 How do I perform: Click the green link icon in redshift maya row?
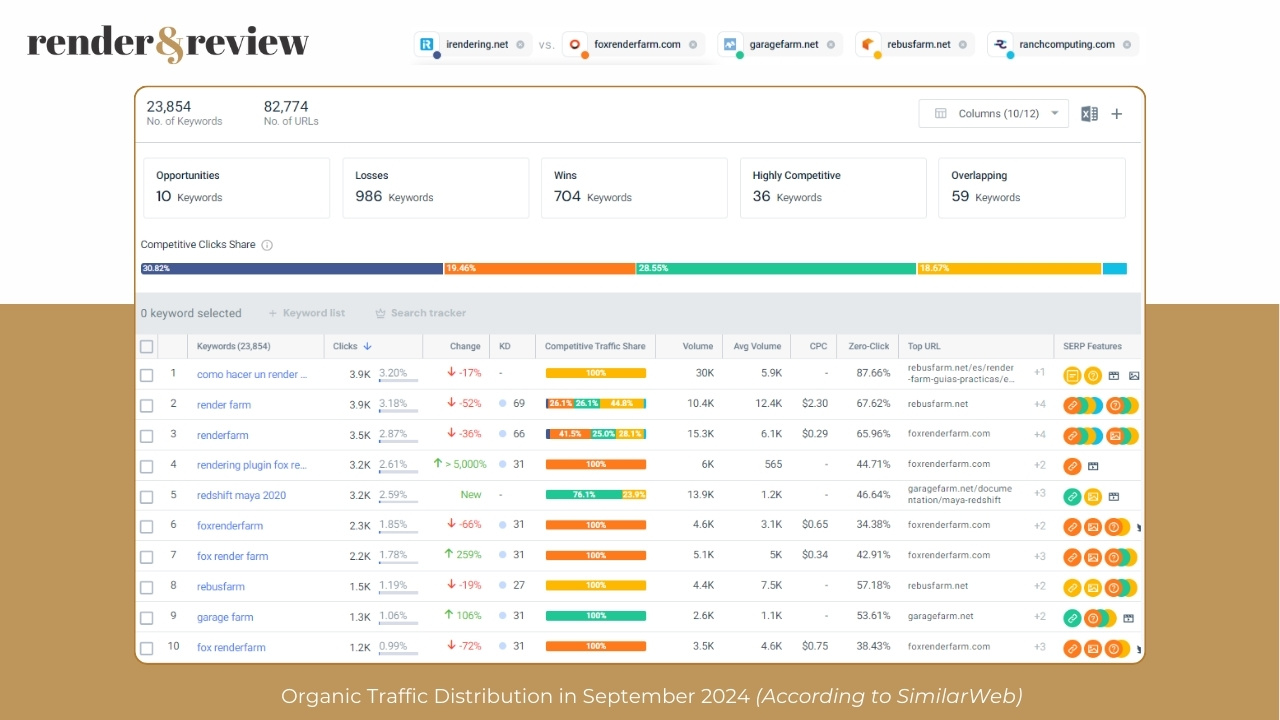tap(1072, 496)
